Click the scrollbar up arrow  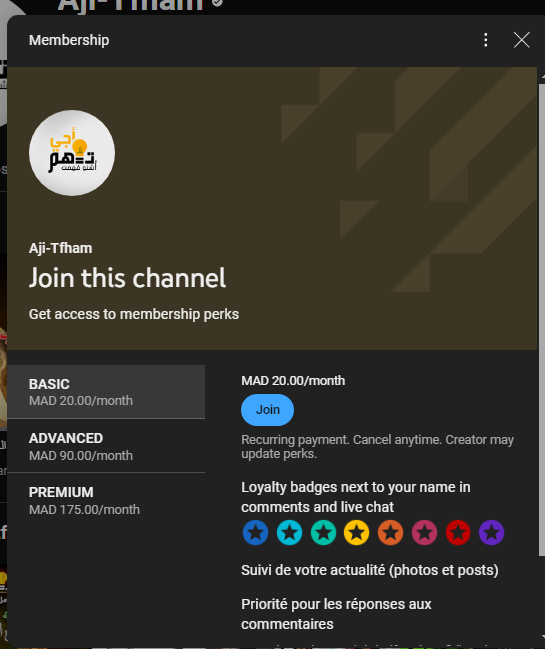pos(542,76)
